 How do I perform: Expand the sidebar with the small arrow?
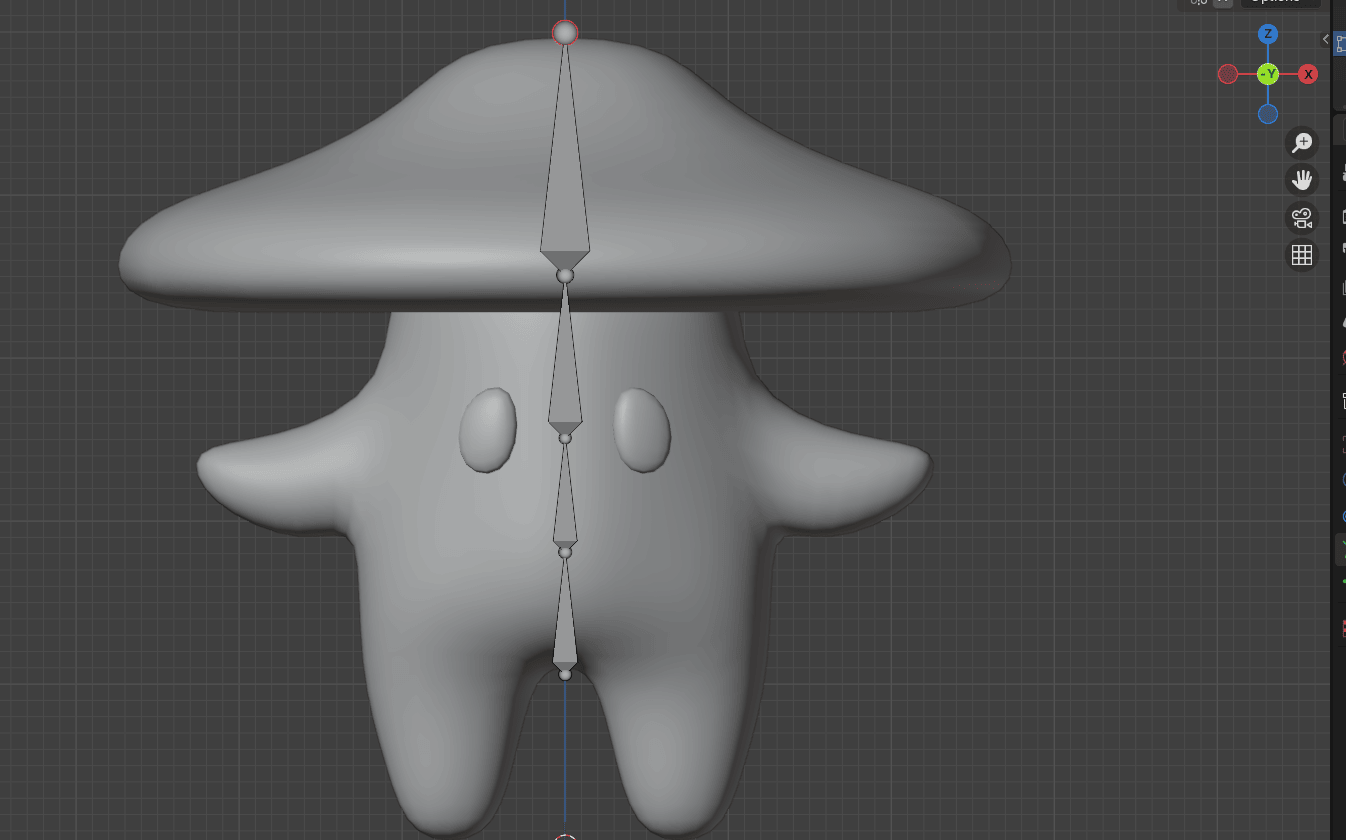point(1326,40)
